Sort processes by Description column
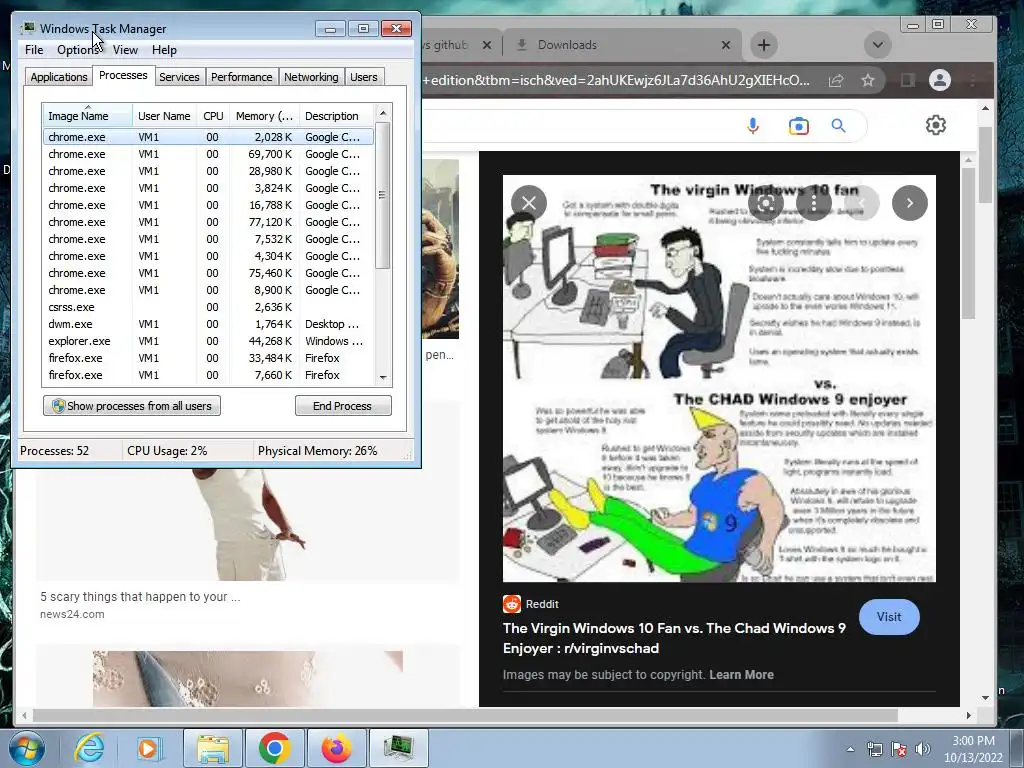This screenshot has width=1024, height=768. pyautogui.click(x=337, y=116)
